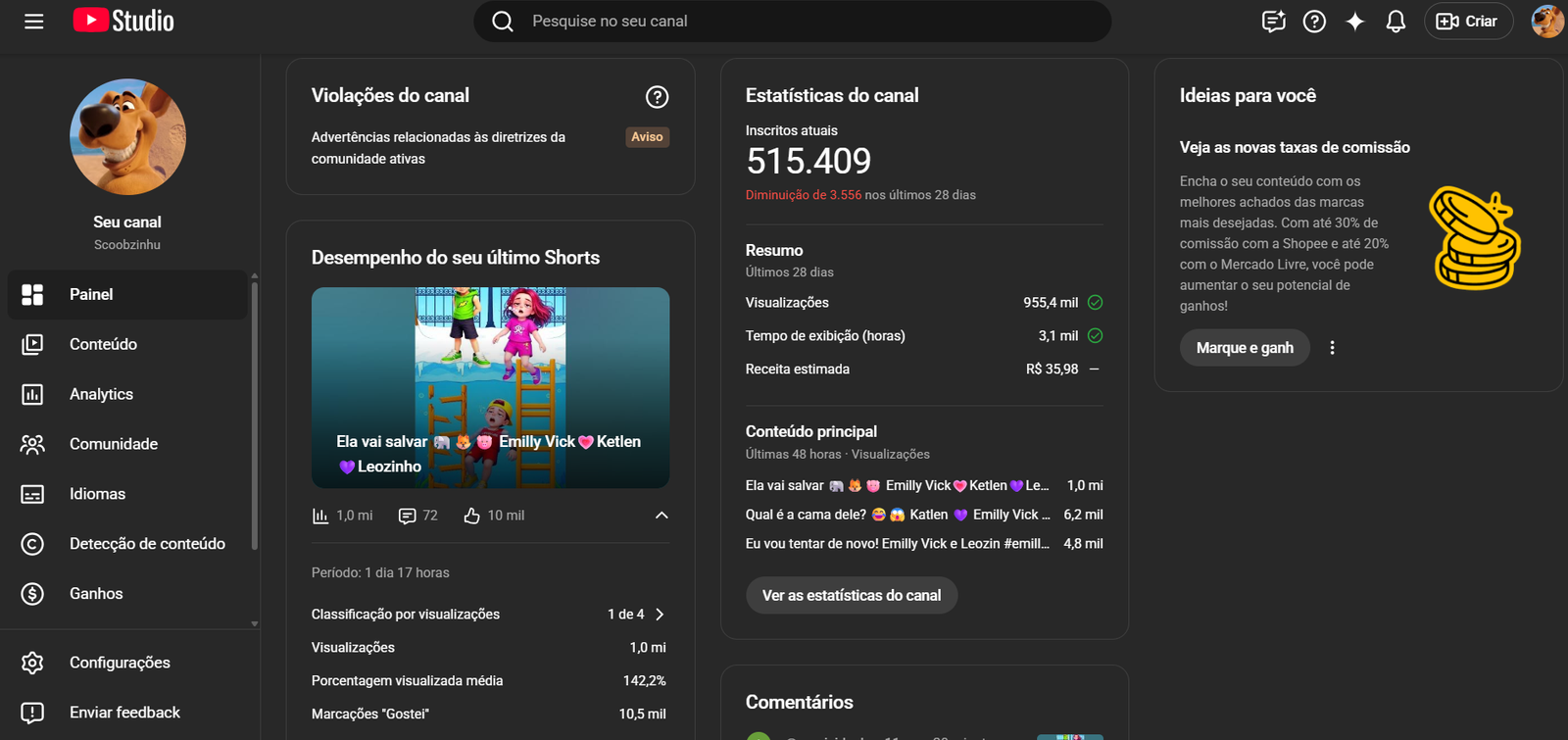This screenshot has width=1568, height=740.
Task: Open top content 'Qual é a cama dele?' row
Action: pos(924,515)
